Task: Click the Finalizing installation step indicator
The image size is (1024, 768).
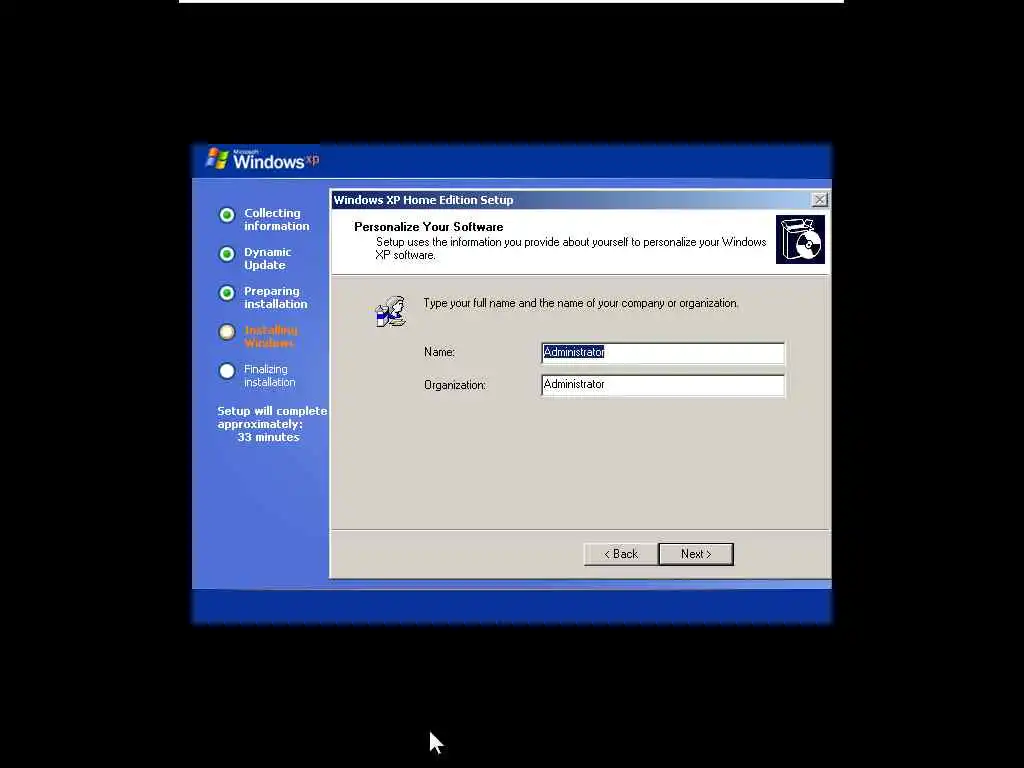Action: tap(227, 371)
